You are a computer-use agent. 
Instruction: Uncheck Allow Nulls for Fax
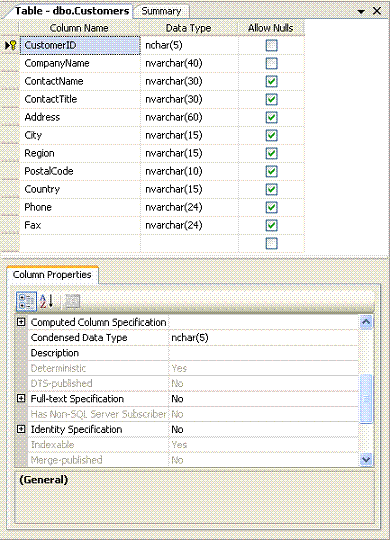pos(271,225)
